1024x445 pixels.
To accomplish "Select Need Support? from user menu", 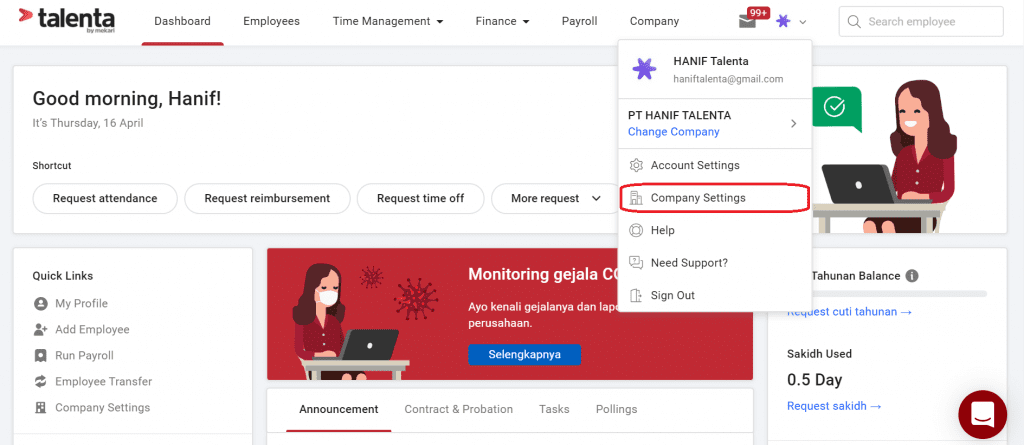I will tap(714, 263).
